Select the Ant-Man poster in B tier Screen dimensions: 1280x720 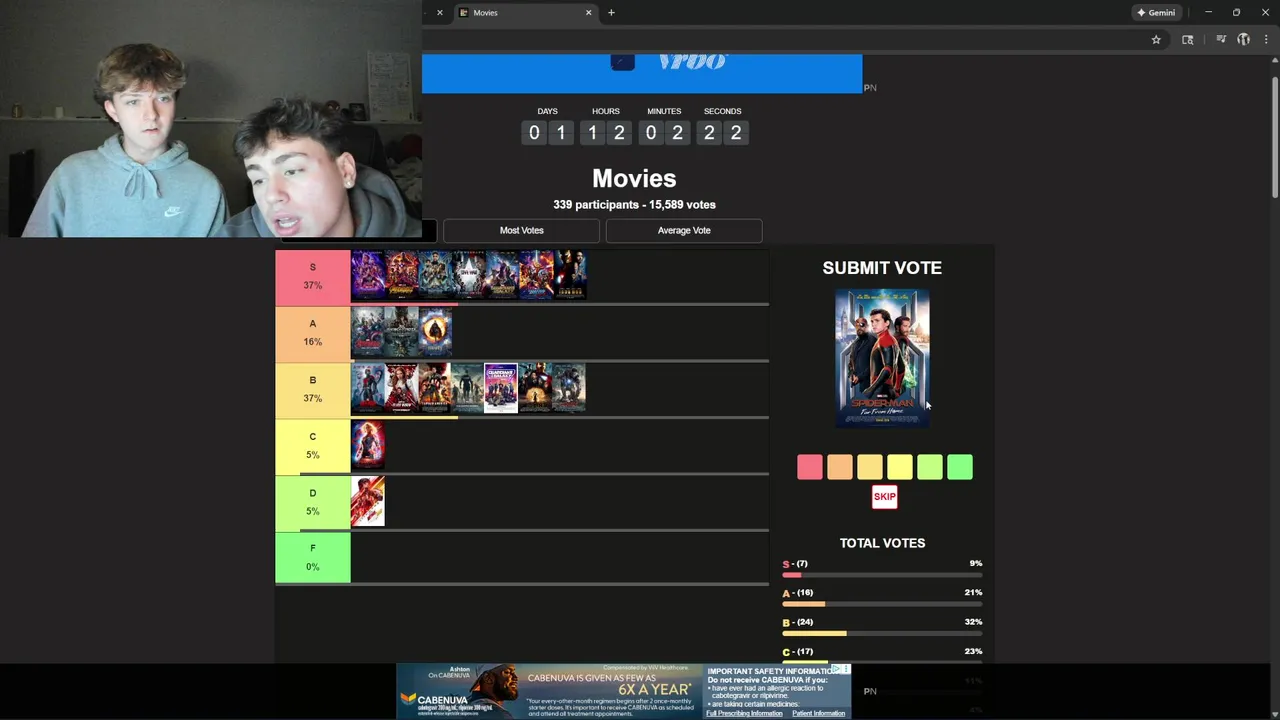tap(368, 388)
